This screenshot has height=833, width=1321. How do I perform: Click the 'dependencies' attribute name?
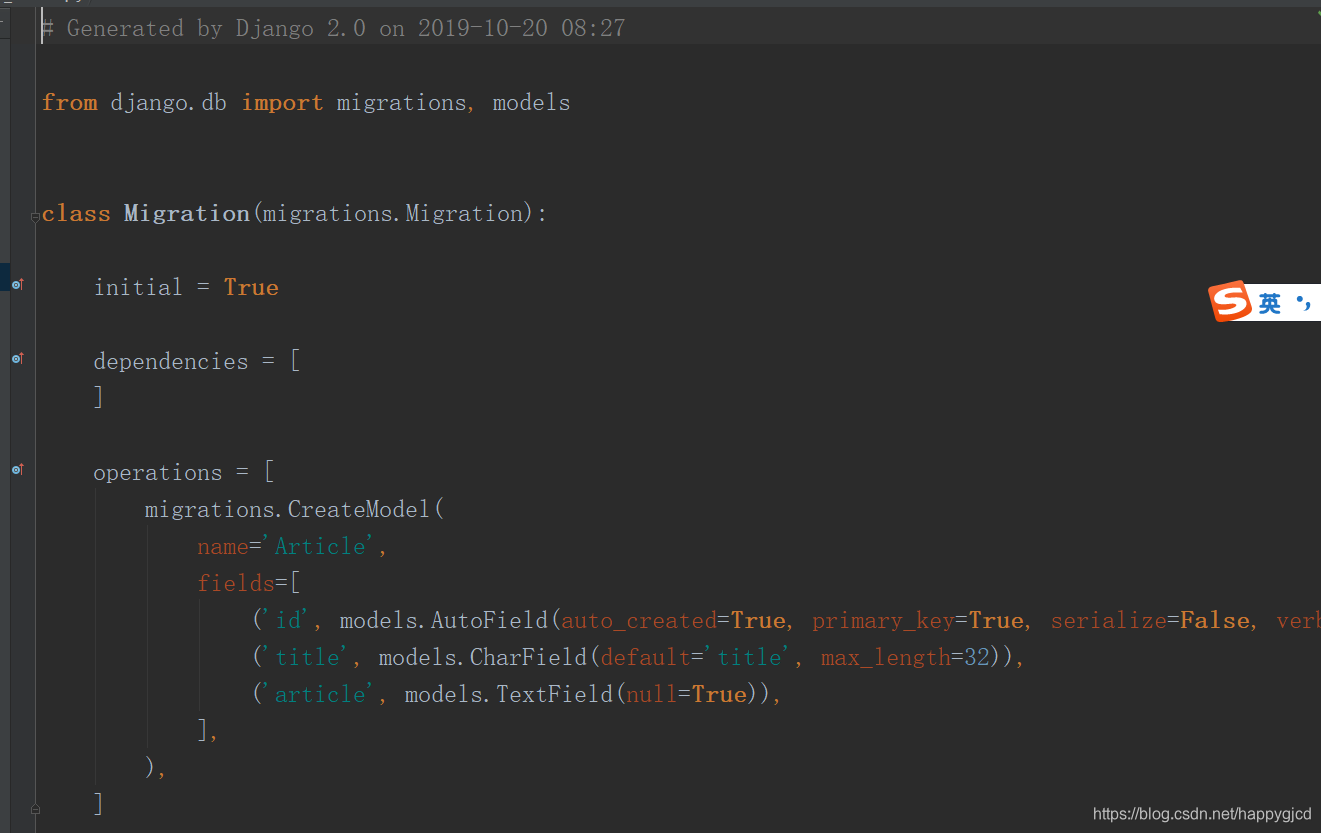[x=171, y=362]
